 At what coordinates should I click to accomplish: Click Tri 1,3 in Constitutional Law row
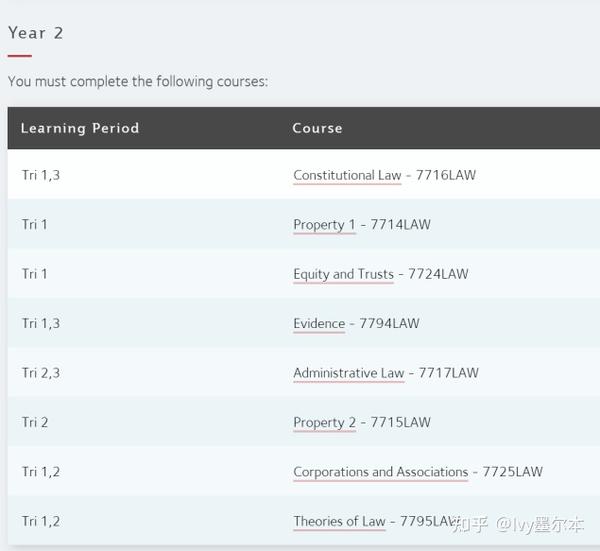41,175
